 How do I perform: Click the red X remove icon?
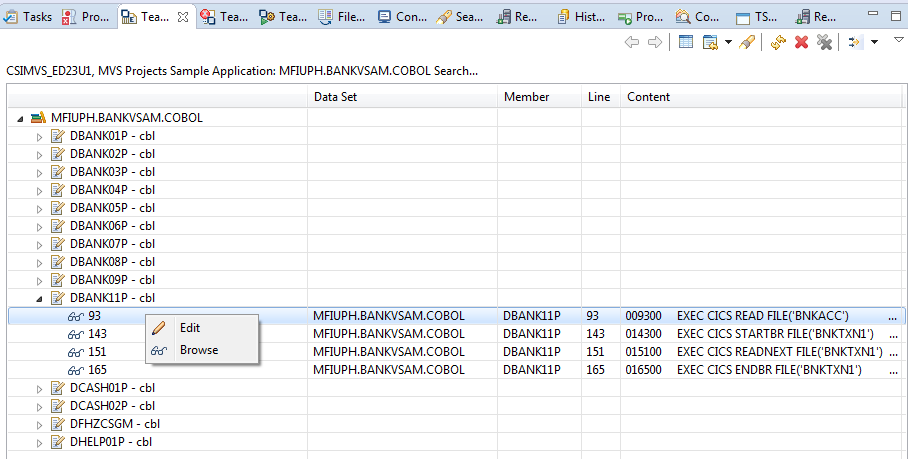pos(801,42)
